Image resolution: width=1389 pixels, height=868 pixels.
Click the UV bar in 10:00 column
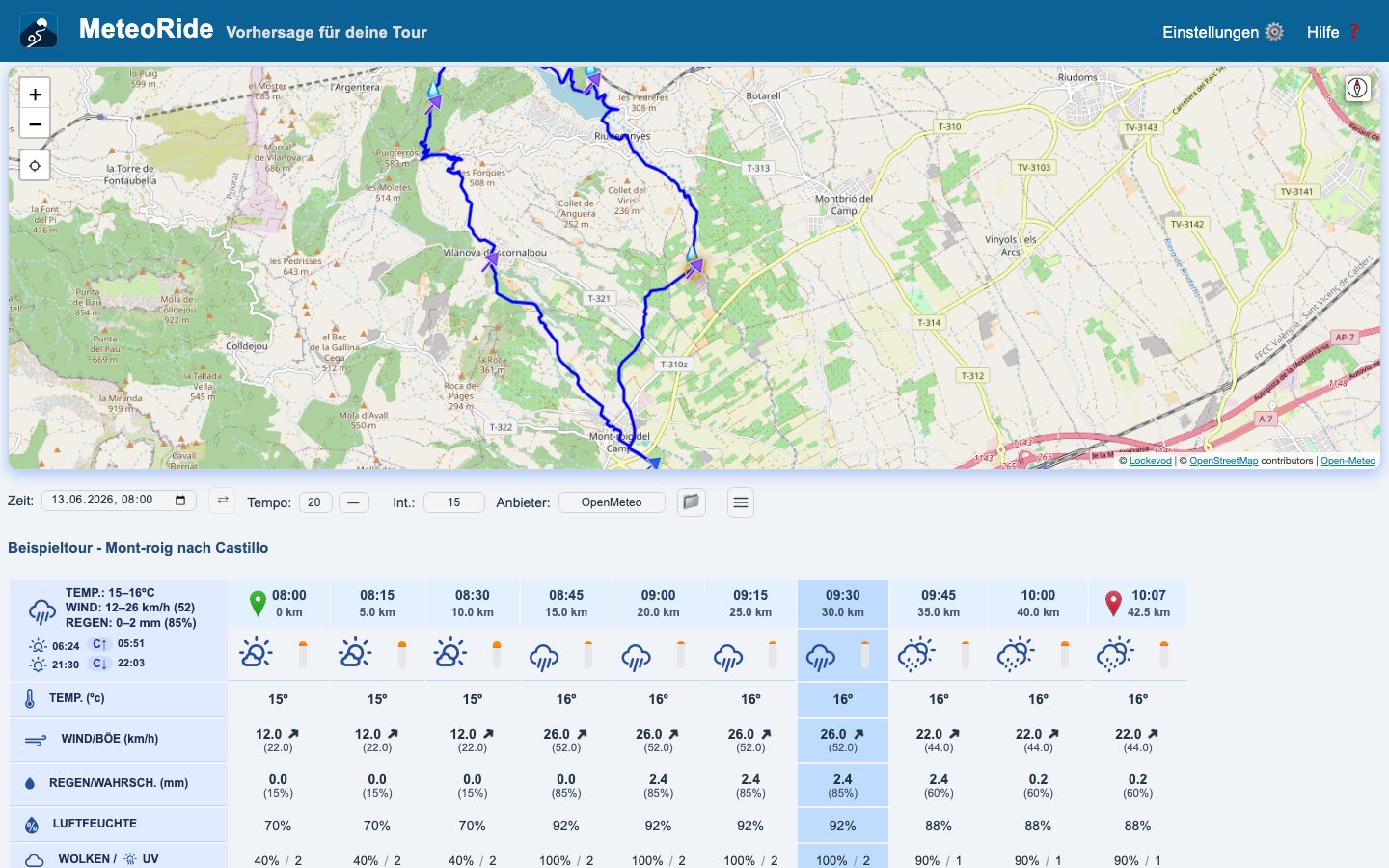coord(1065,654)
